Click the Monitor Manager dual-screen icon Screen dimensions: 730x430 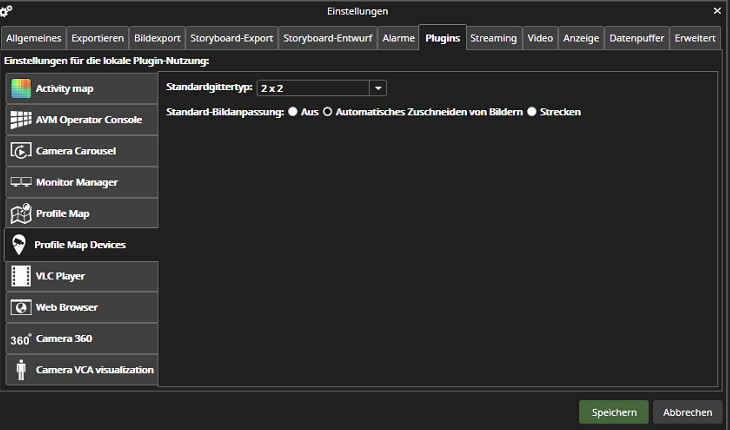(x=21, y=182)
